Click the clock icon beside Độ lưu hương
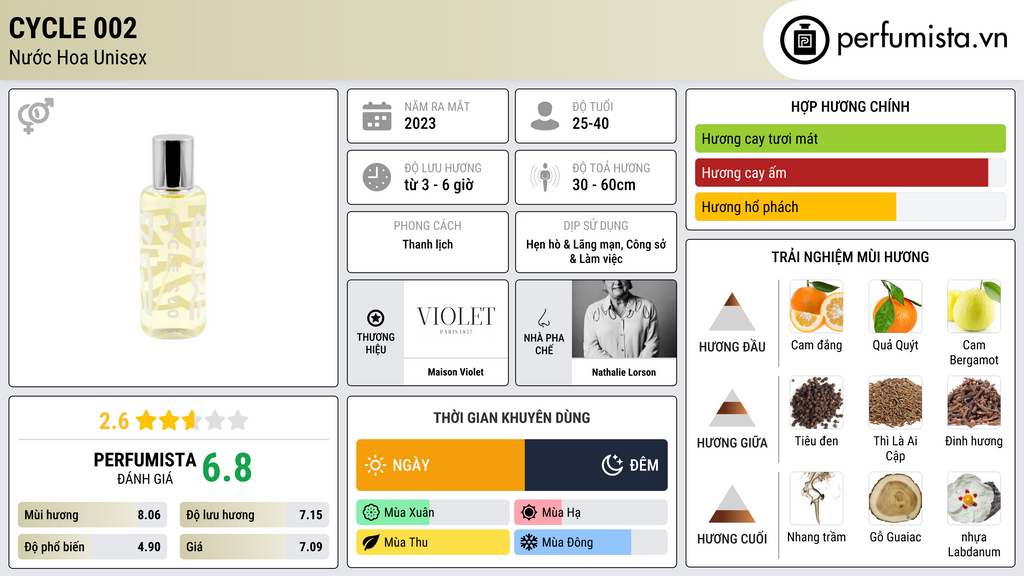 [x=377, y=177]
